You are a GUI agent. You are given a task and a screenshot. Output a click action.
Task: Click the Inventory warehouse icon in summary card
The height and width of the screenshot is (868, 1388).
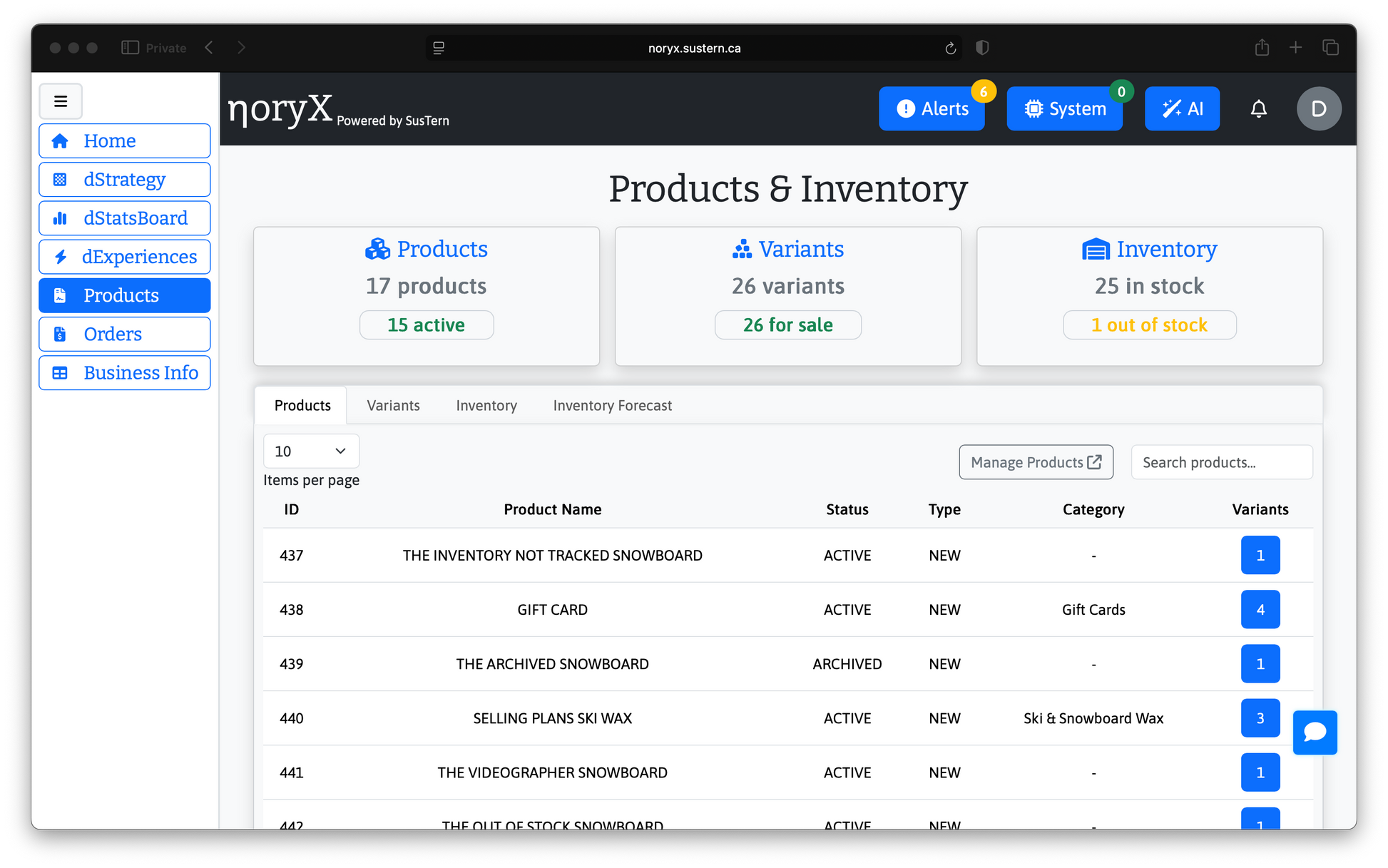(x=1096, y=249)
